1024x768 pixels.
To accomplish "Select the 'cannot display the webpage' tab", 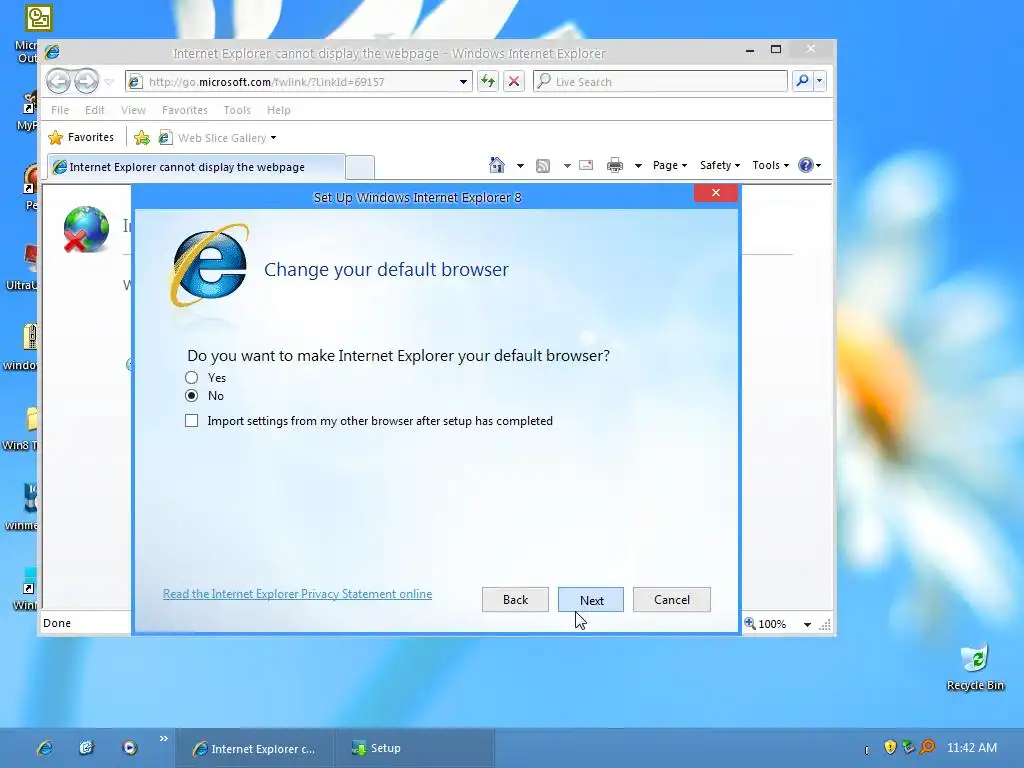I will click(x=195, y=167).
